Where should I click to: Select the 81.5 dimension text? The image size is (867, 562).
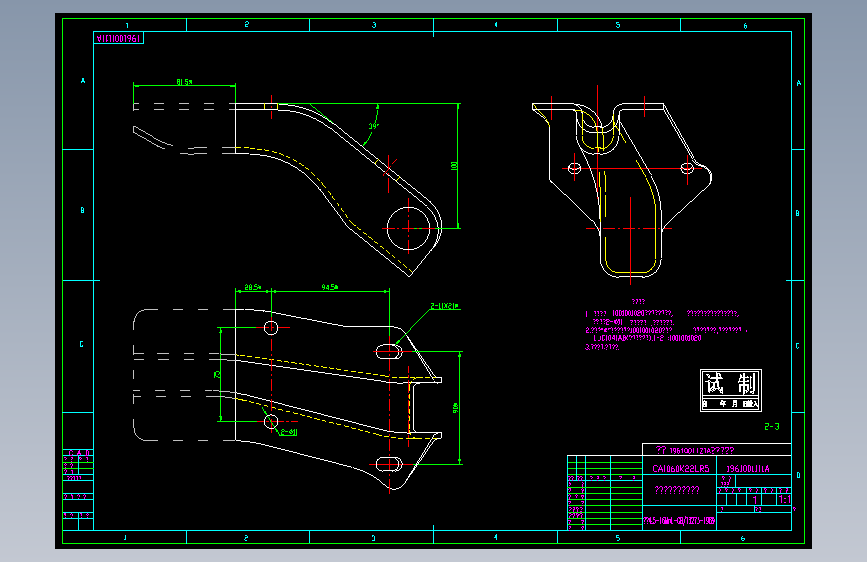(x=184, y=82)
